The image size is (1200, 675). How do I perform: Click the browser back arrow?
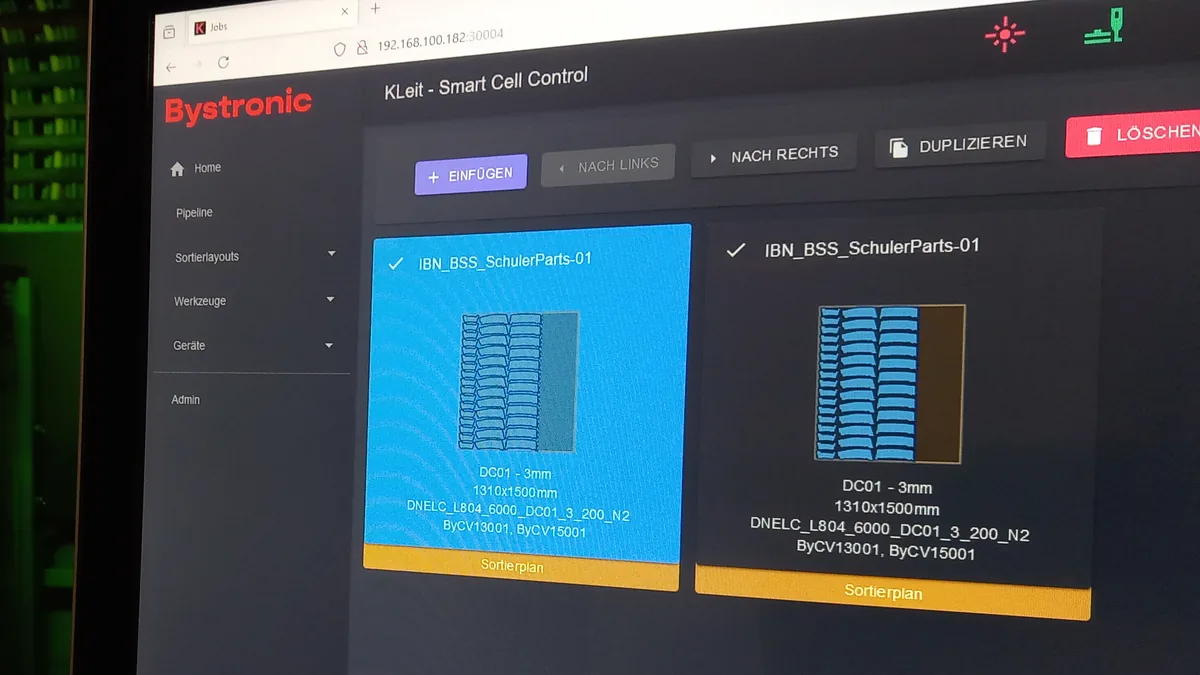coord(171,67)
